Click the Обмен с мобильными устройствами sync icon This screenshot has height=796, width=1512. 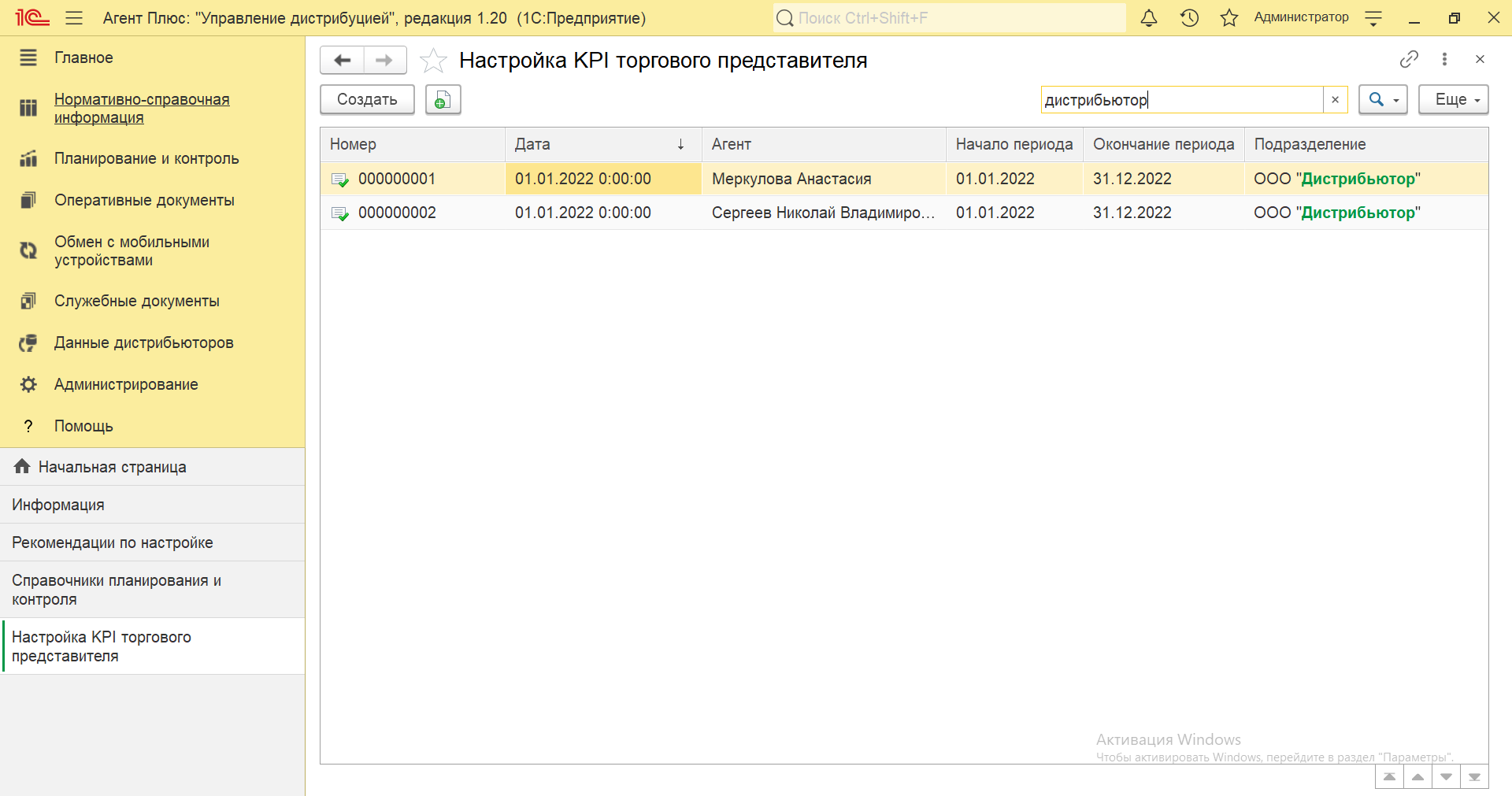[28, 250]
